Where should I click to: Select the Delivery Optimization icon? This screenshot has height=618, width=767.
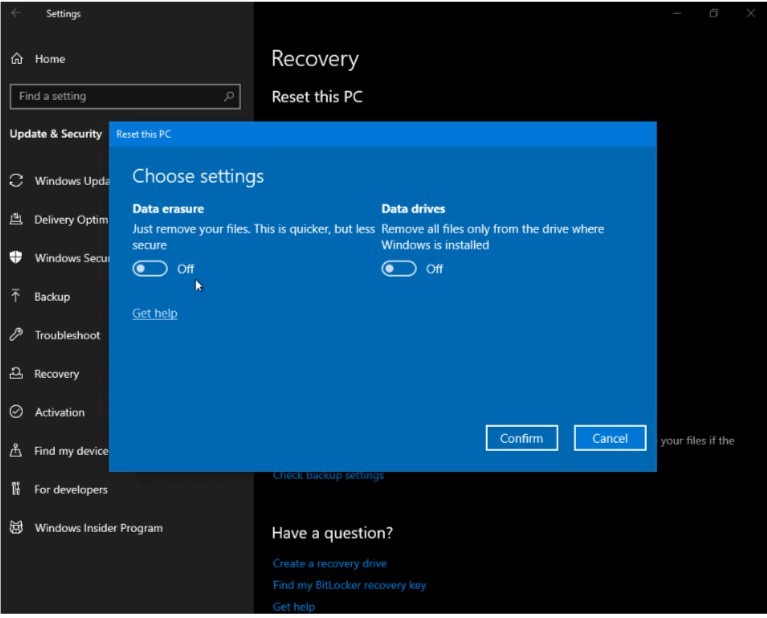16,220
